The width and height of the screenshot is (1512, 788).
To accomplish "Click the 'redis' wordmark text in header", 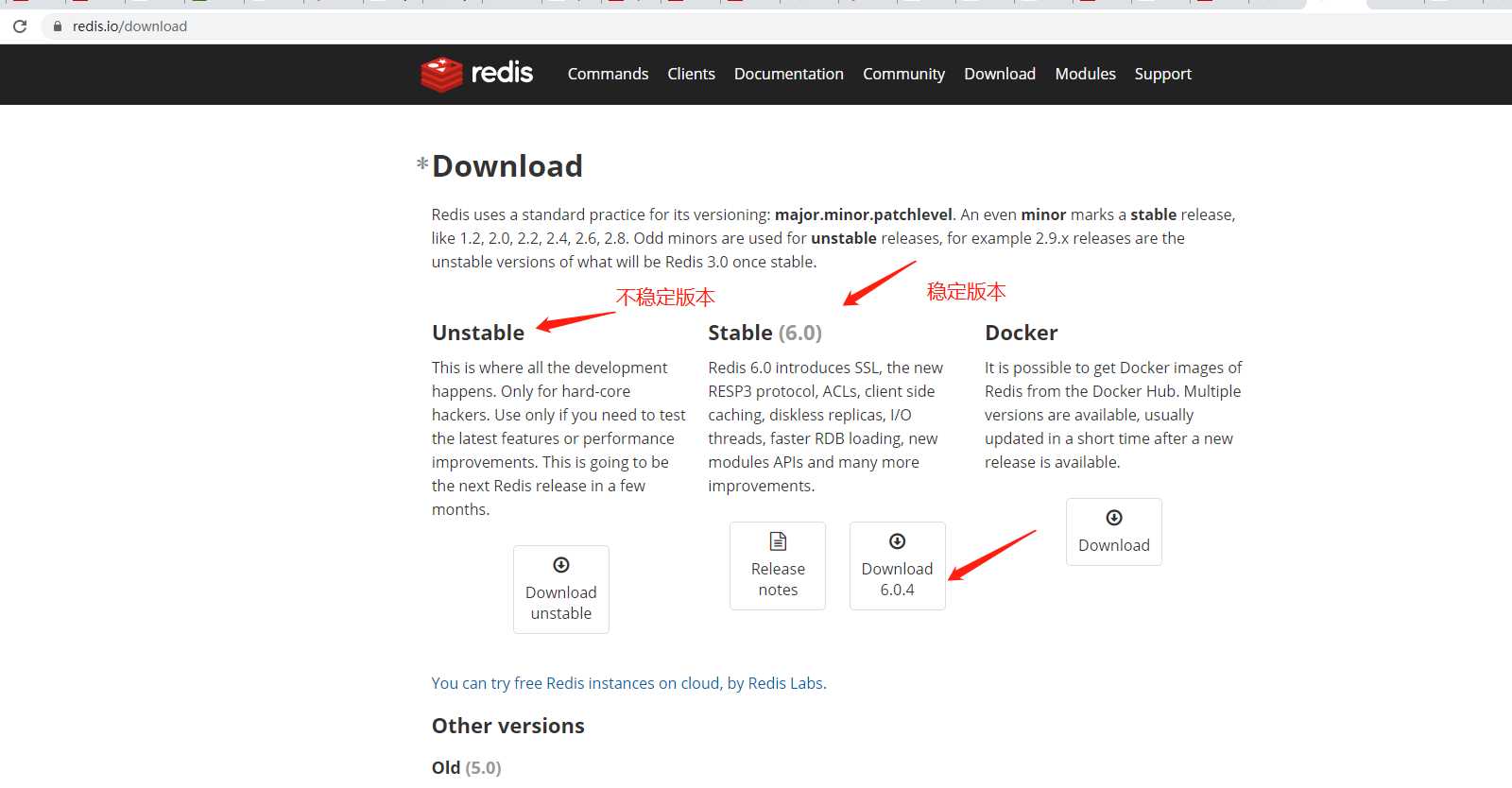I will pos(502,73).
